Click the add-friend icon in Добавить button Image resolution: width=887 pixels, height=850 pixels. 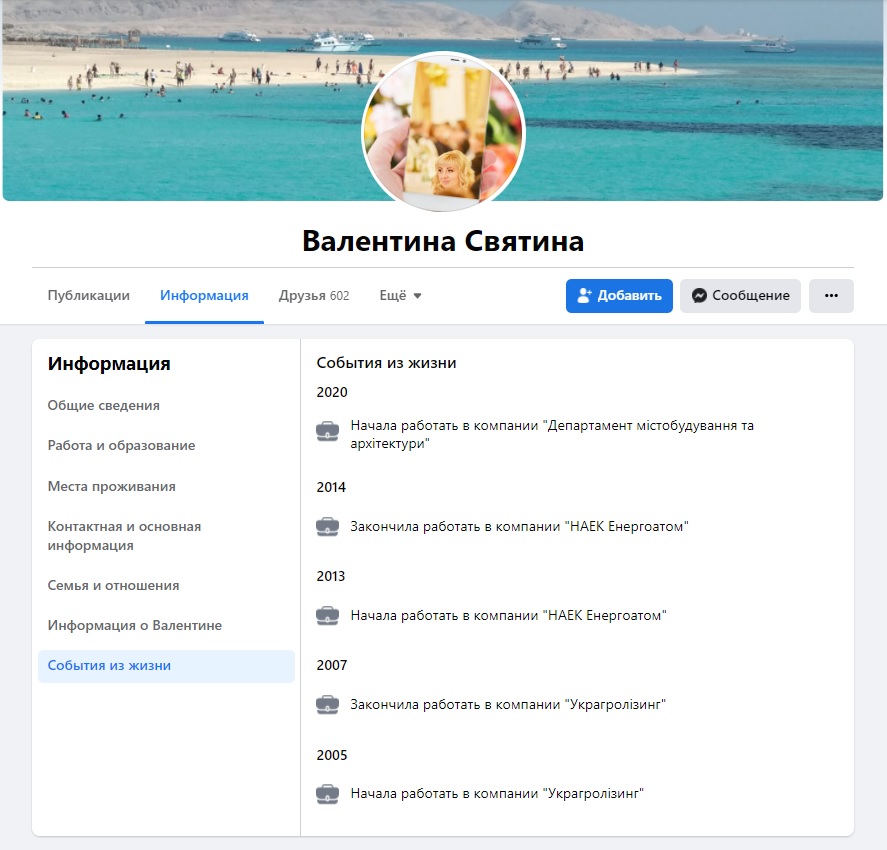coord(584,296)
